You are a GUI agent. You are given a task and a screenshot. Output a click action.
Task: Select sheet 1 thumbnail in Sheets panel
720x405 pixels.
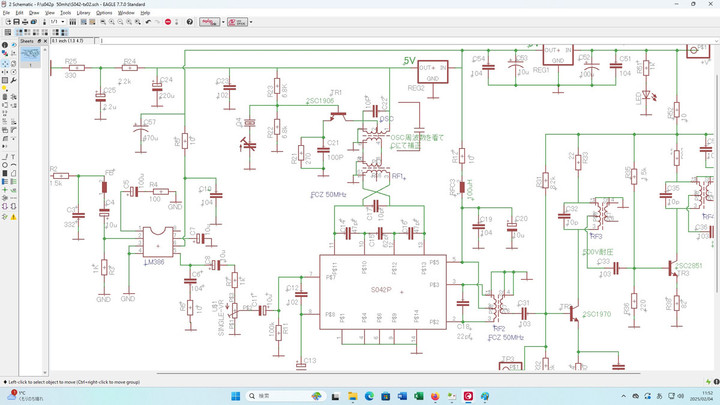[32, 52]
